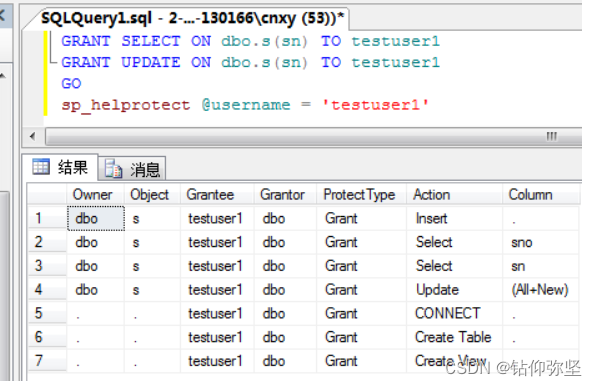This screenshot has width=597, height=386.
Task: Click the 'Select' action cell in row 3
Action: 455,266
